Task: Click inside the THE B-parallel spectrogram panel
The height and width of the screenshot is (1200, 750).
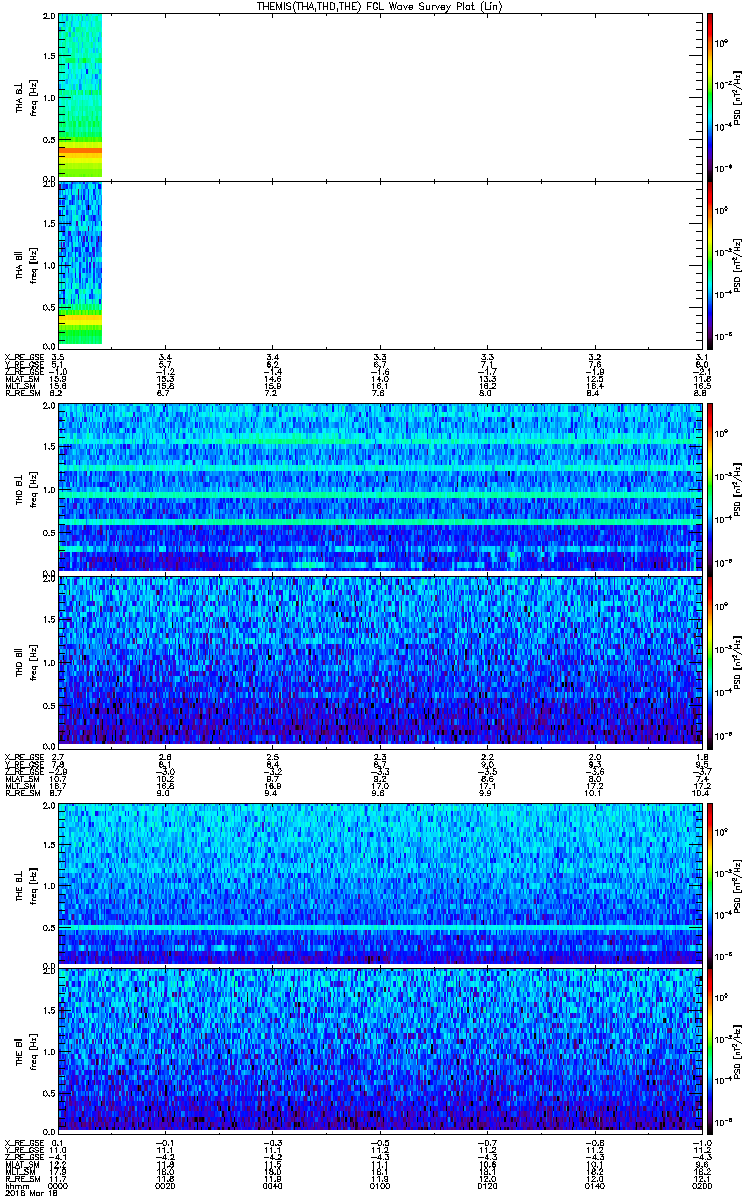Action: coord(379,1052)
